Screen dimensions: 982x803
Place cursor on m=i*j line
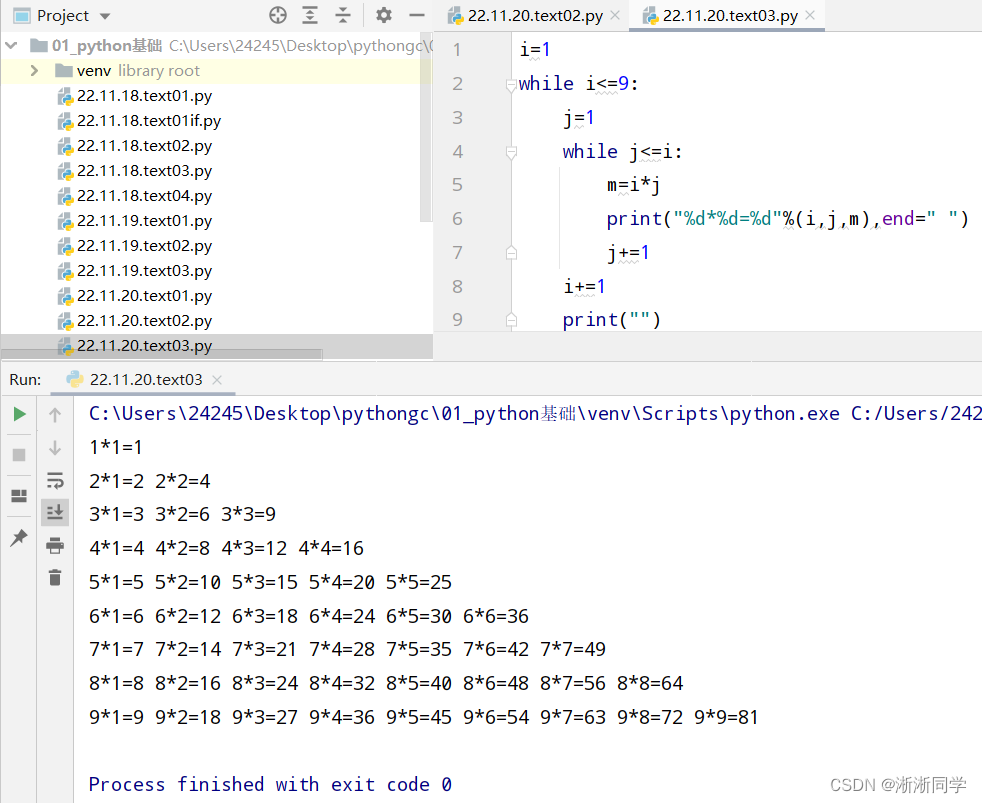(x=633, y=185)
